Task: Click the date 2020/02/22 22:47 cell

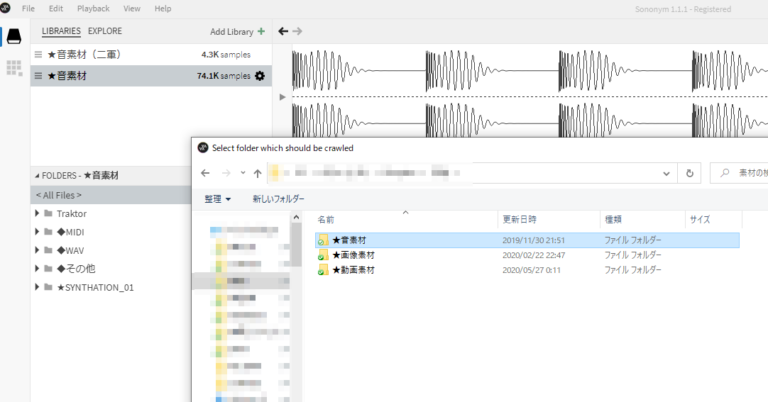Action: point(533,255)
